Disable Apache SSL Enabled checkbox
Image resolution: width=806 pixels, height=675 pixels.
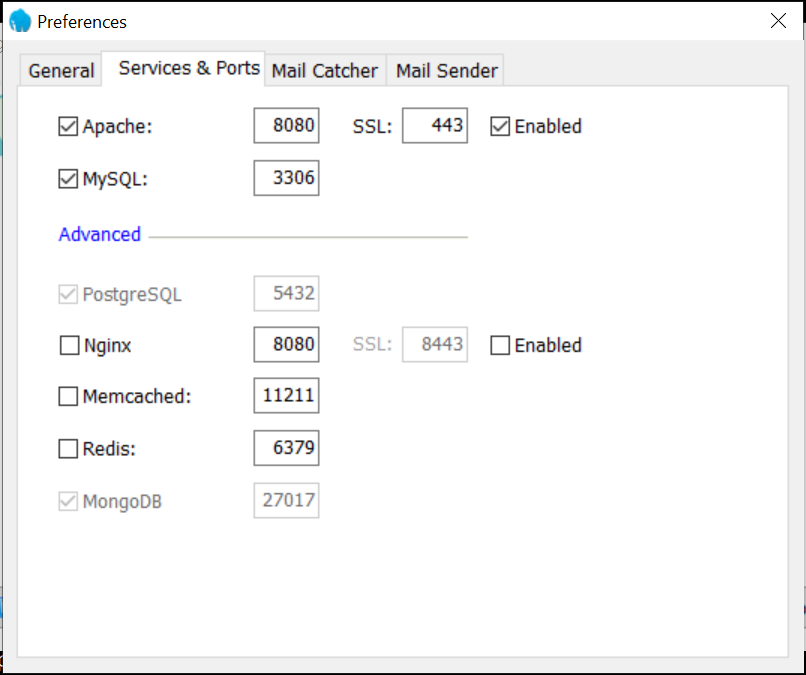500,126
